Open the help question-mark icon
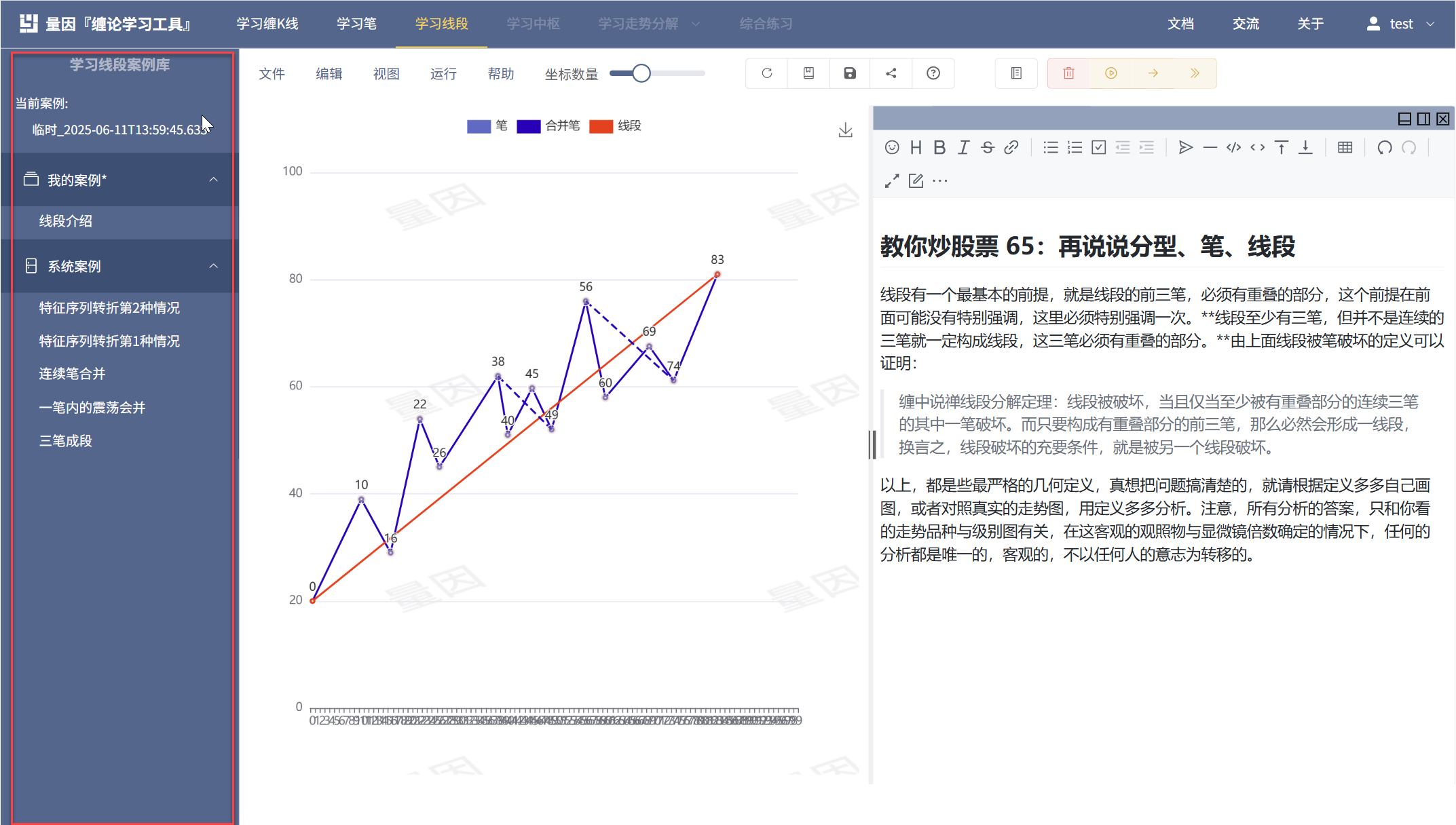 pos(933,73)
